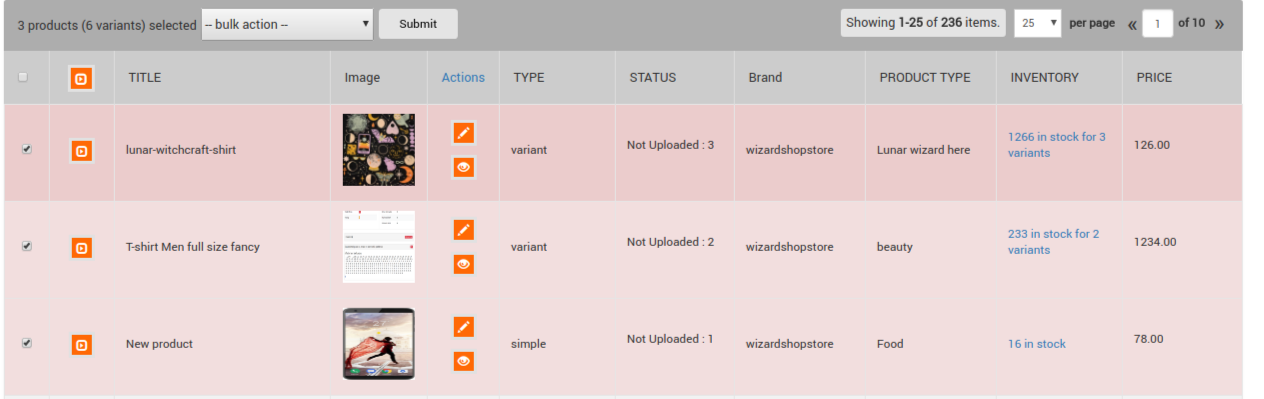Click orange icon for New product row
Screen dimensions: 1264x399
(81, 345)
